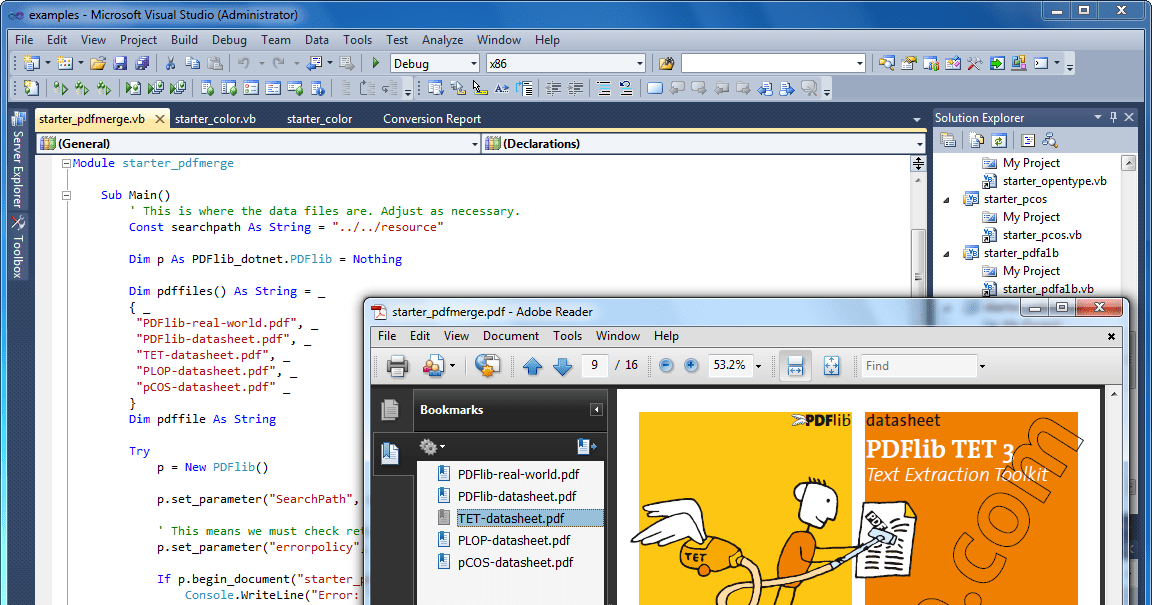Go to next page in Adobe Reader
1152x605 pixels.
point(563,365)
